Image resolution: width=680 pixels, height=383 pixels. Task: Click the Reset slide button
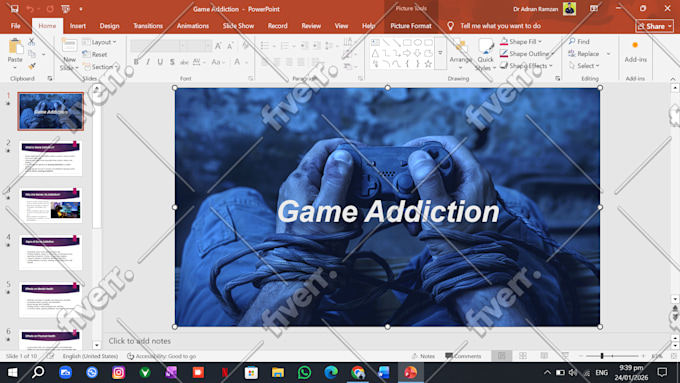(95, 54)
